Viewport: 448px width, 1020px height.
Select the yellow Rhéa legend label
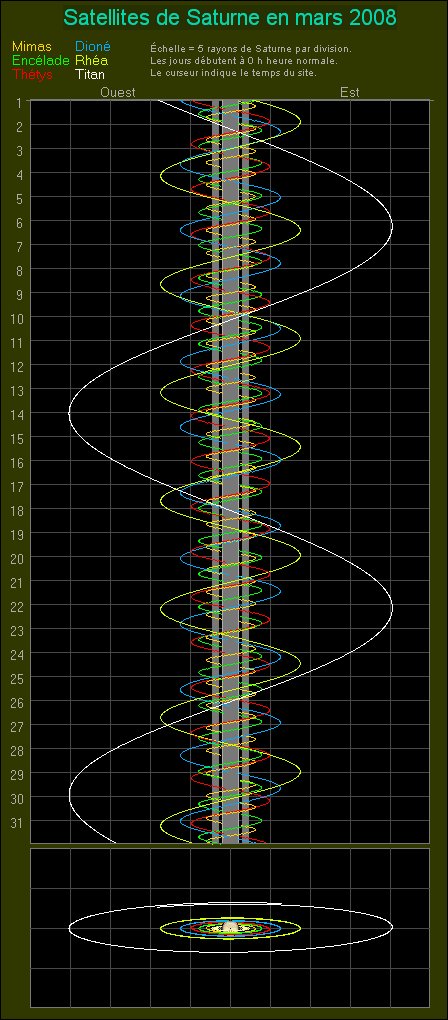point(92,60)
